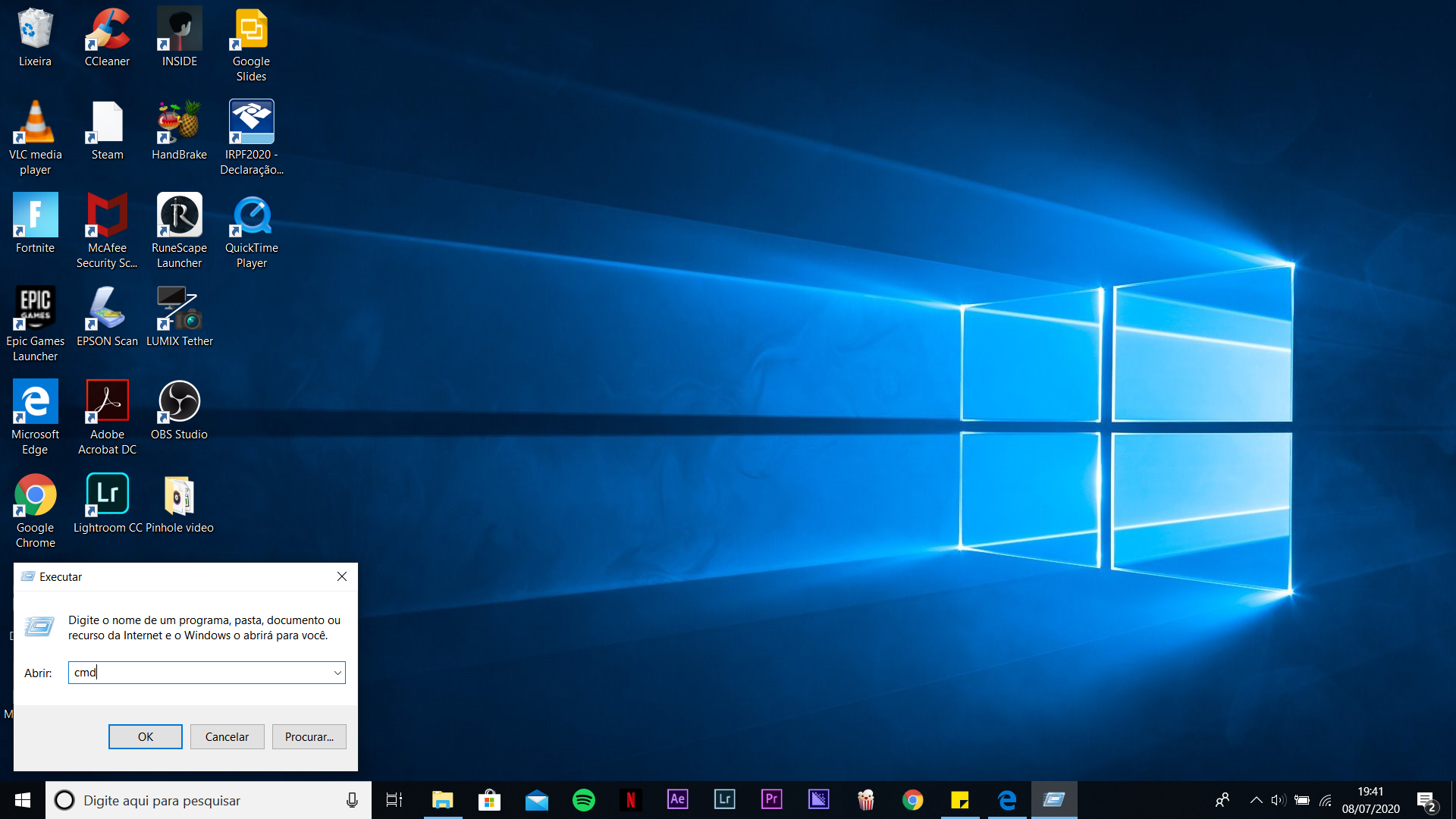The height and width of the screenshot is (819, 1456).
Task: Select the Google Slides shortcut
Action: 251,45
